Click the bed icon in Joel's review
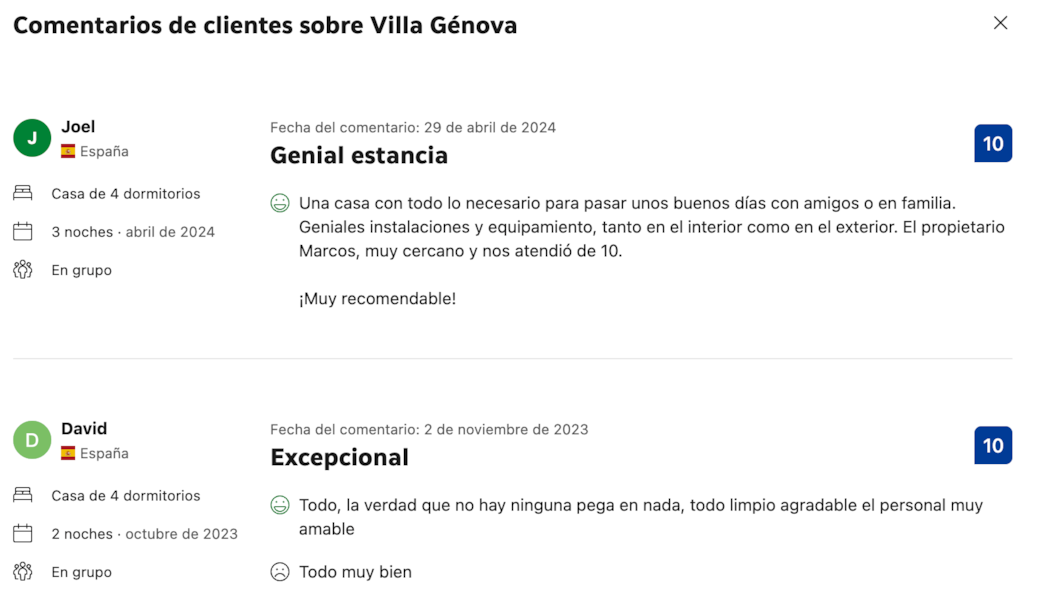This screenshot has height=598, width=1040. [23, 193]
